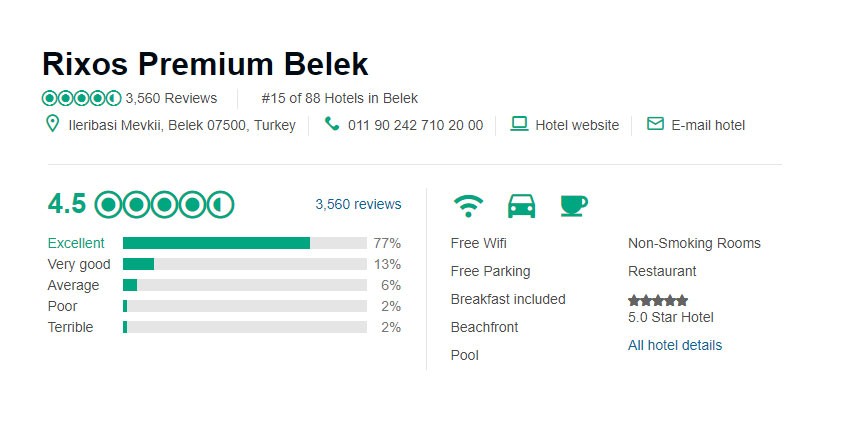View All hotel details

point(675,345)
